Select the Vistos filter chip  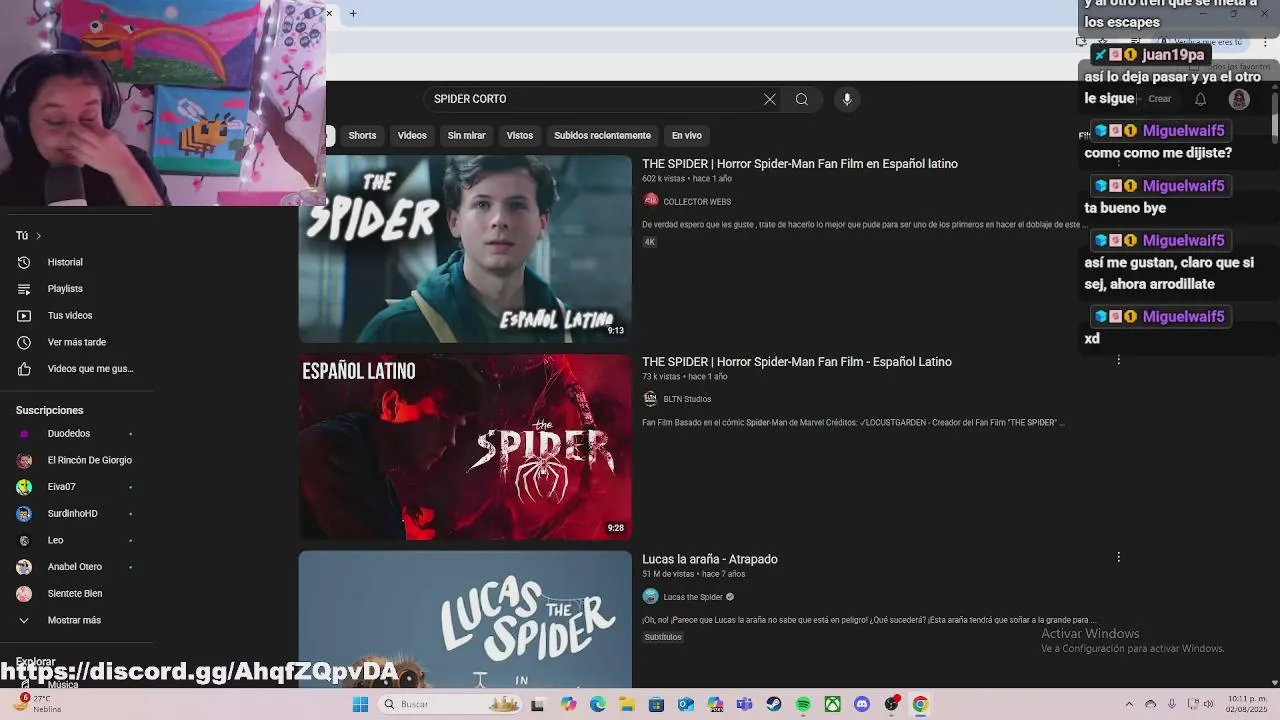(519, 135)
